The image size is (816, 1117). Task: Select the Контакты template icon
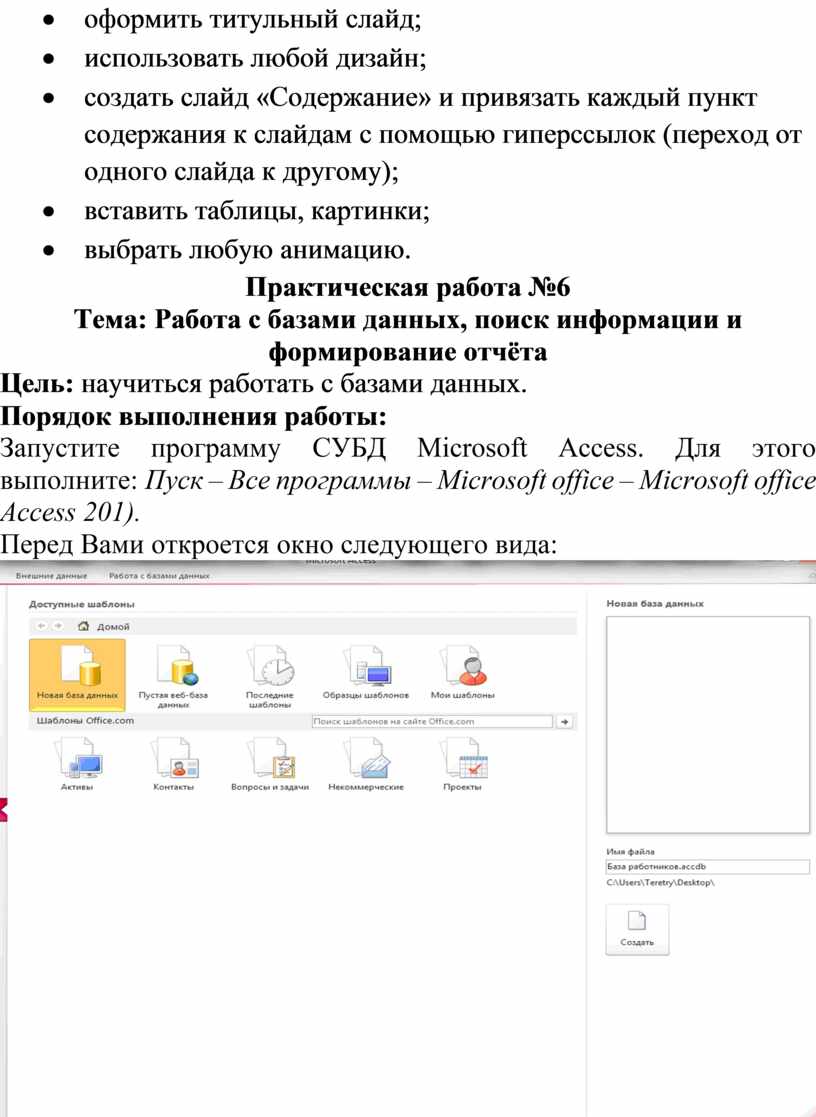[173, 764]
